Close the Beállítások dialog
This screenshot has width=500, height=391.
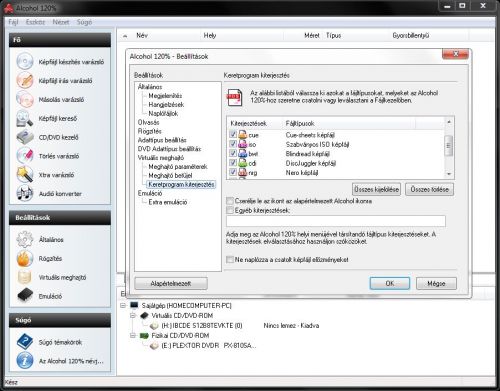[455, 54]
